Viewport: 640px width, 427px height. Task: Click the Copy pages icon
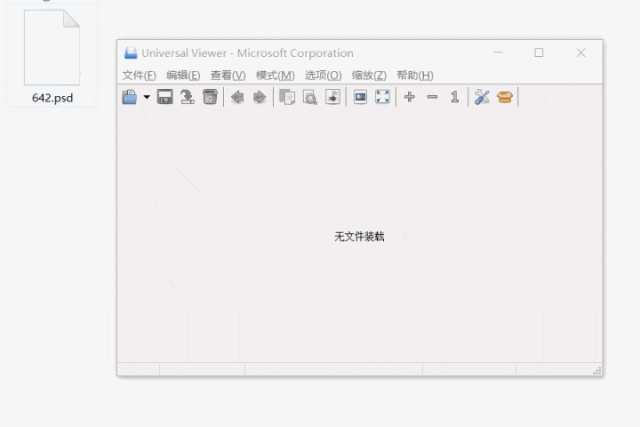point(287,97)
